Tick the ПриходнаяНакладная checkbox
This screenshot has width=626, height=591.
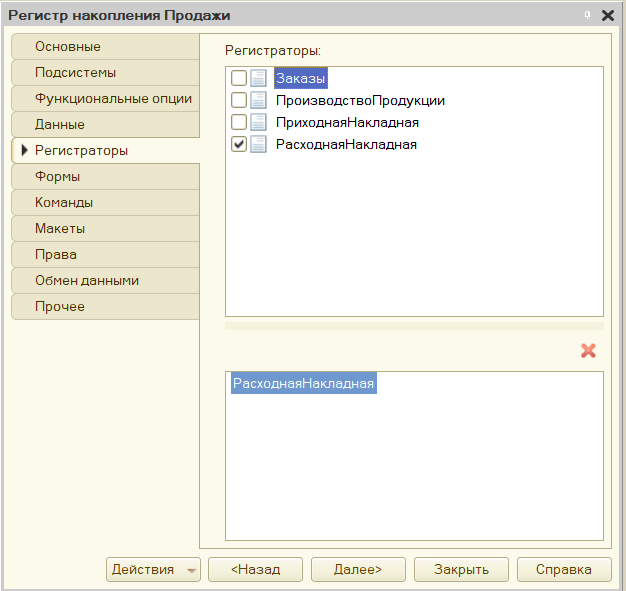pos(239,122)
